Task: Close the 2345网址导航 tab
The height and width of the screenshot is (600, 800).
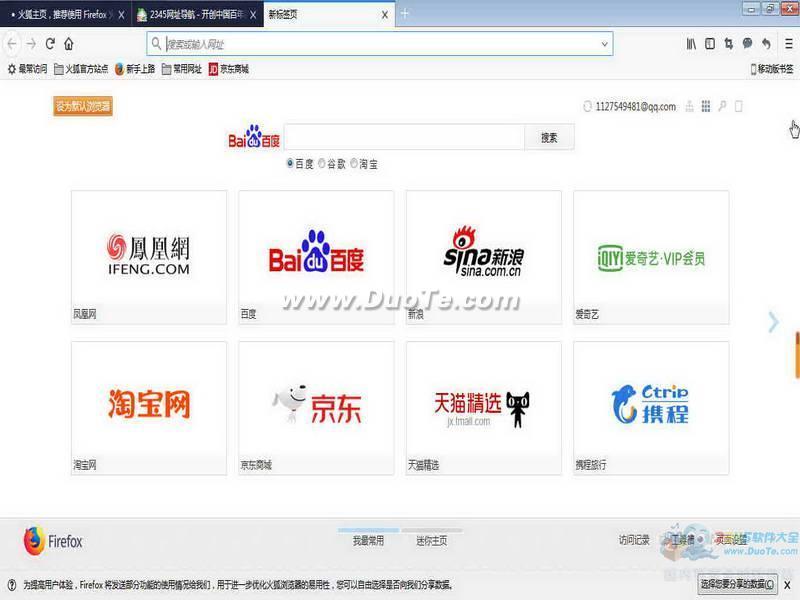Action: click(x=253, y=15)
